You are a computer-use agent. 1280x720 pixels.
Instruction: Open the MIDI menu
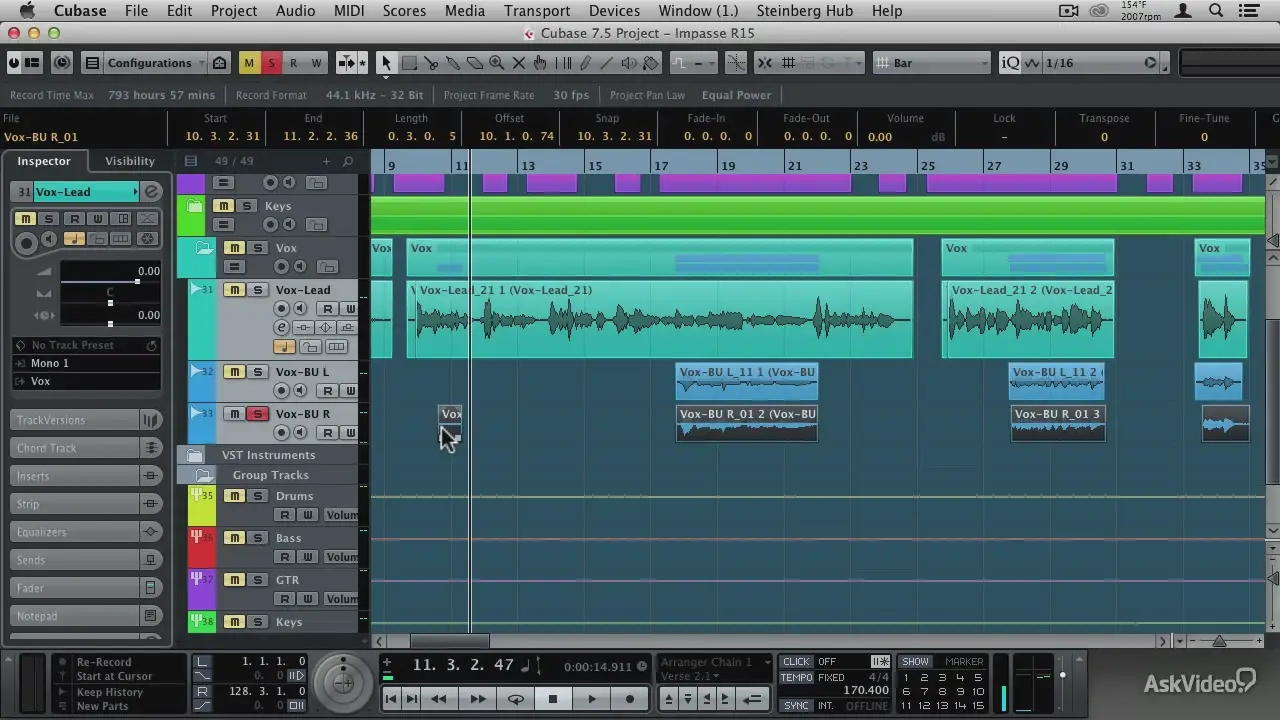click(348, 11)
